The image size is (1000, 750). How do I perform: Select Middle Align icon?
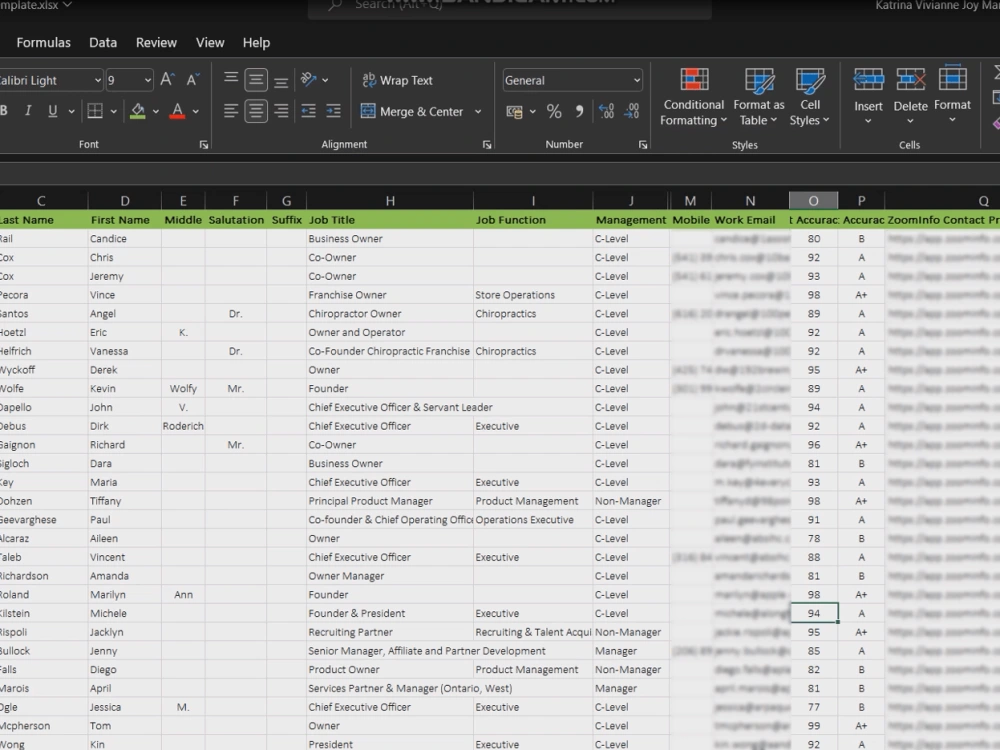(256, 80)
